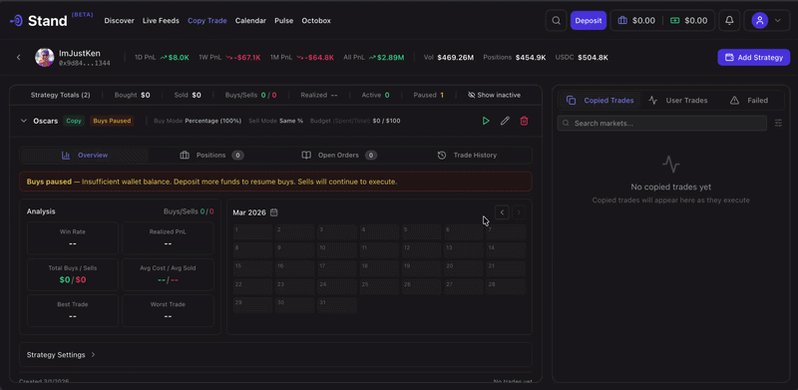Screen dimensions: 798x390
Task: Click the Buys paused warning banner
Action: [275, 182]
